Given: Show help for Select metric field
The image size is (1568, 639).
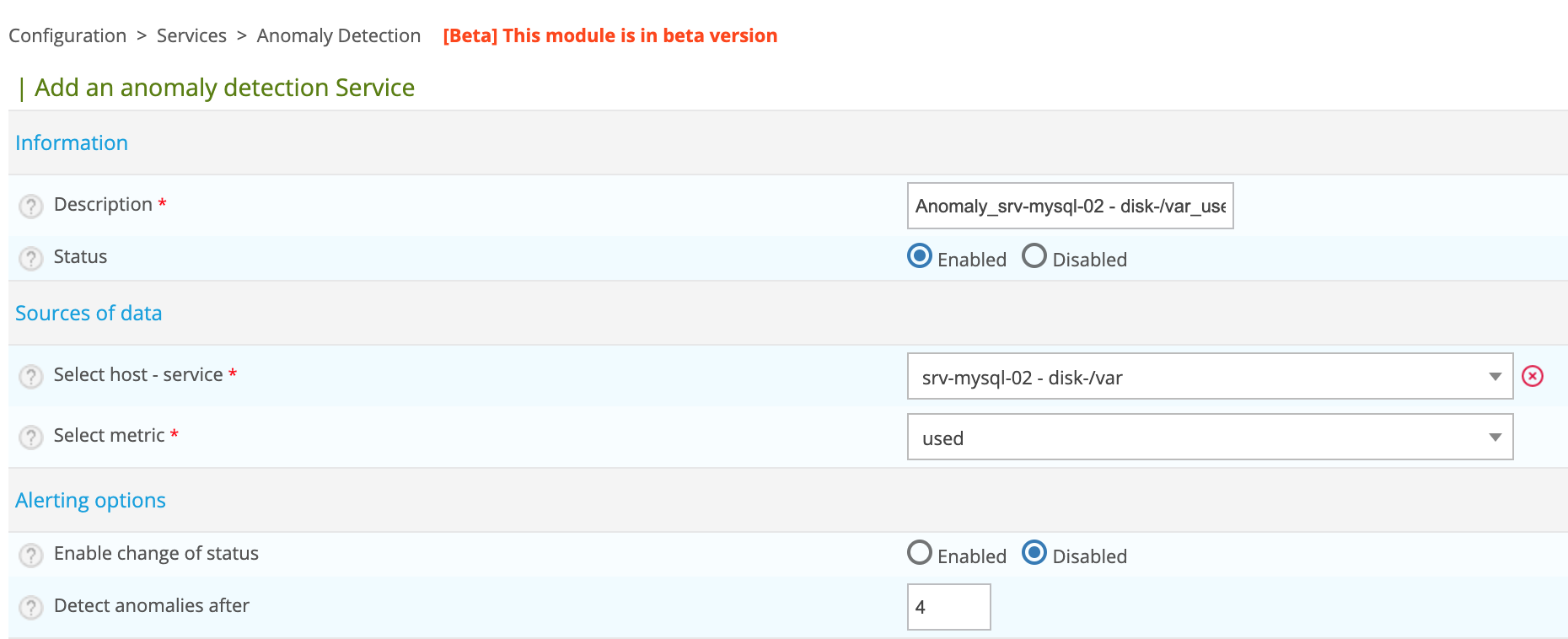Looking at the screenshot, I should (x=31, y=437).
